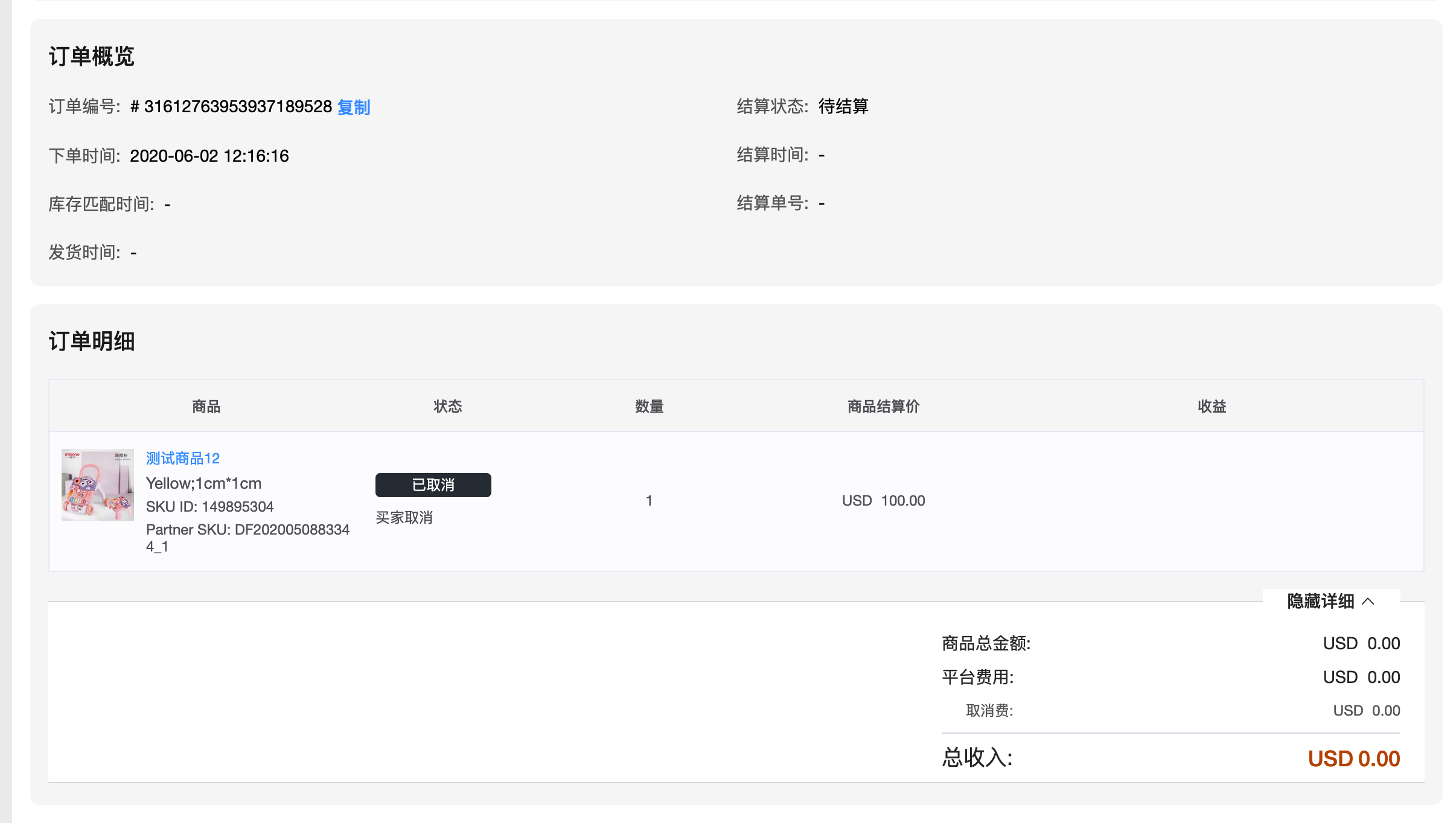The image size is (1456, 823).
Task: Click the 买家取消 cancellation reason text
Action: (x=404, y=518)
